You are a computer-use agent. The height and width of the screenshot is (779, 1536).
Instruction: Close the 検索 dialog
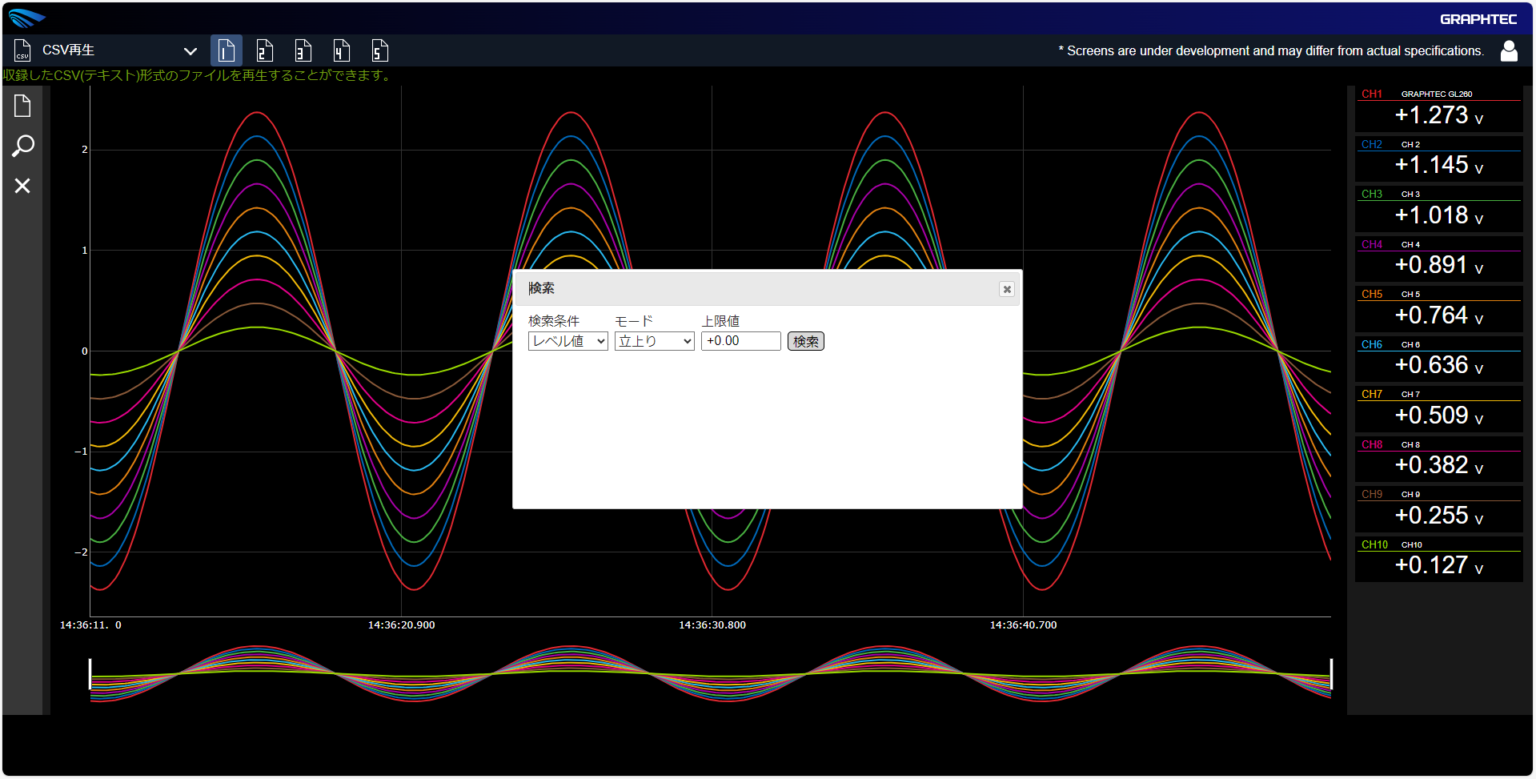coord(1006,289)
